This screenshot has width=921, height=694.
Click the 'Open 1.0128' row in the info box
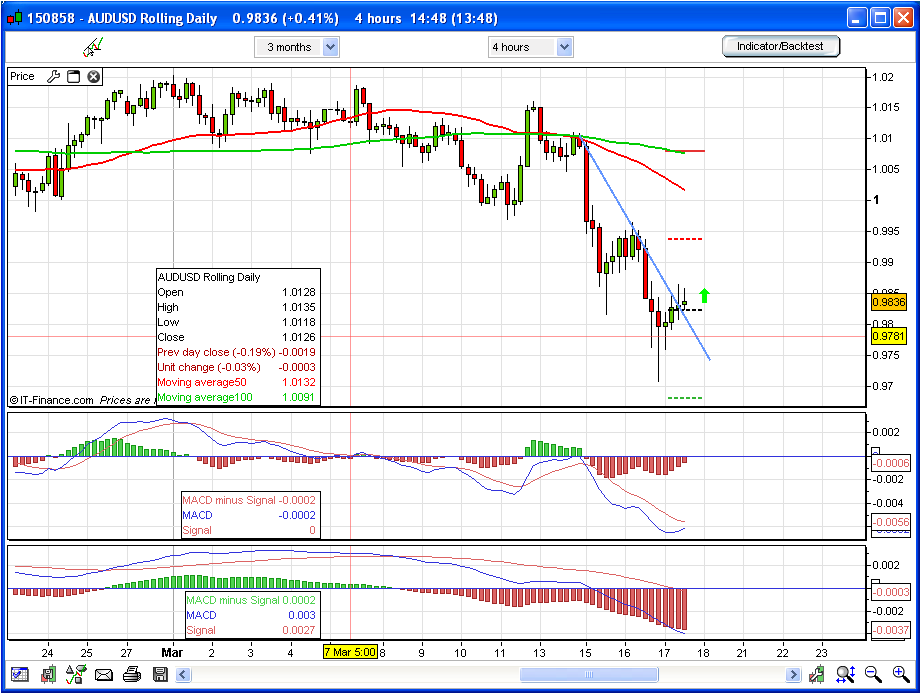point(236,292)
